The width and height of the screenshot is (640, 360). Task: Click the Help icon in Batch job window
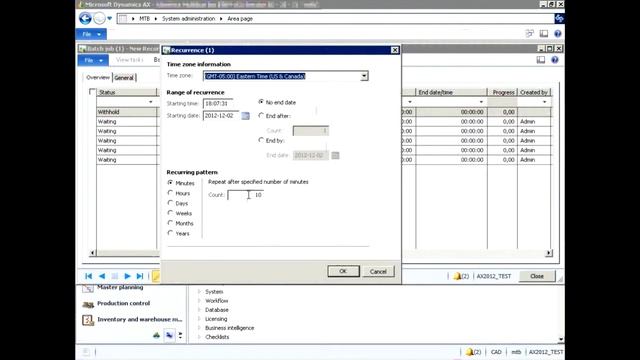point(555,60)
